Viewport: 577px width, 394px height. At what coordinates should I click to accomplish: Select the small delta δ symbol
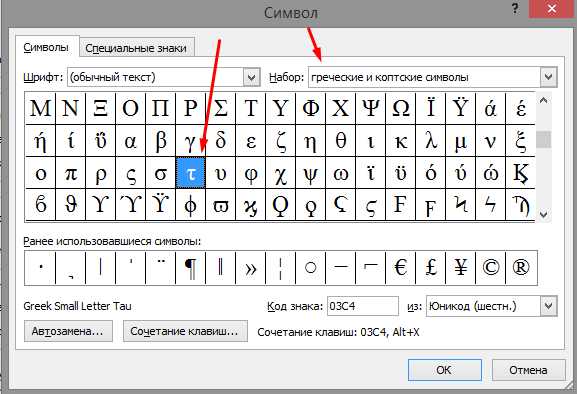tap(221, 141)
